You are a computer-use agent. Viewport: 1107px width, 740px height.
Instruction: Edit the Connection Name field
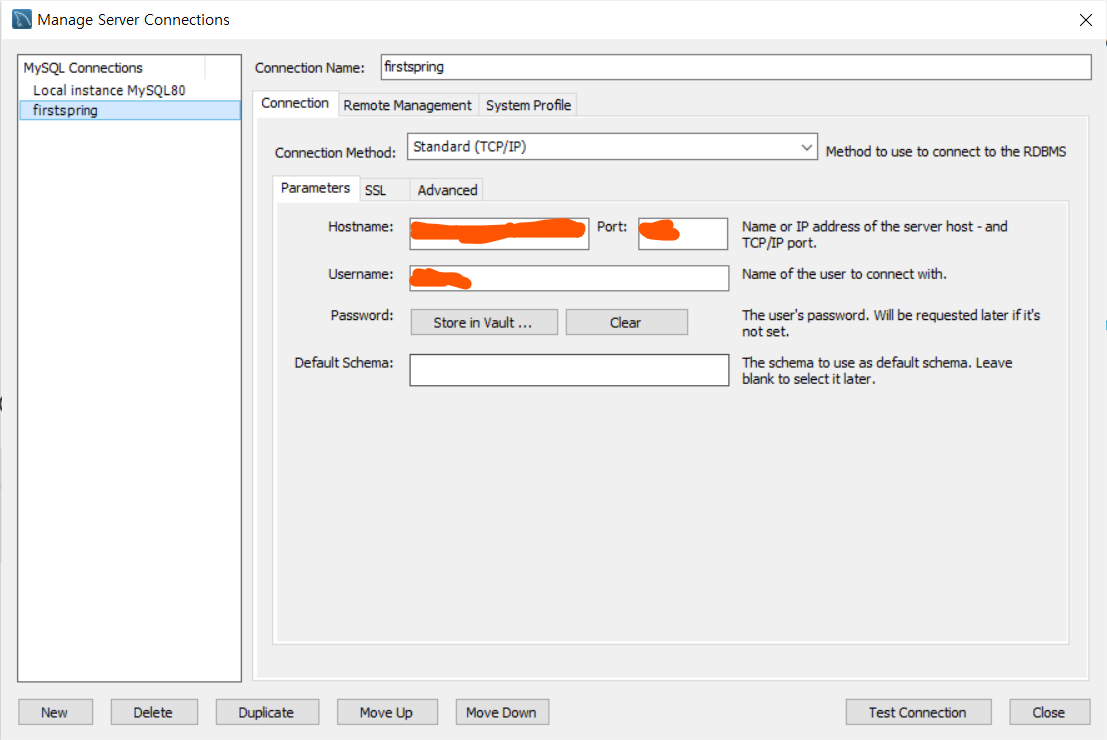point(736,67)
